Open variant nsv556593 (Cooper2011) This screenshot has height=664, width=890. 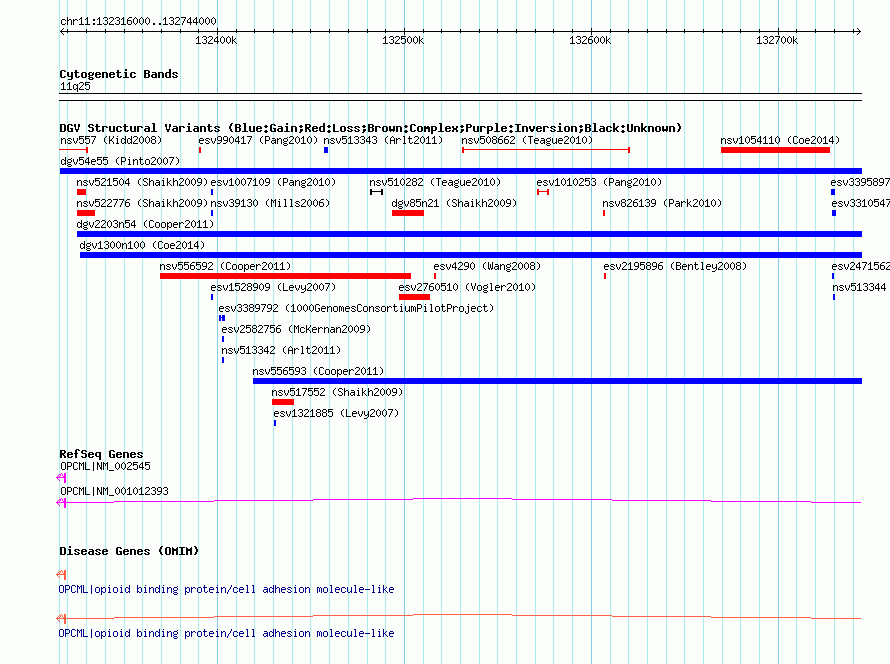click(318, 371)
